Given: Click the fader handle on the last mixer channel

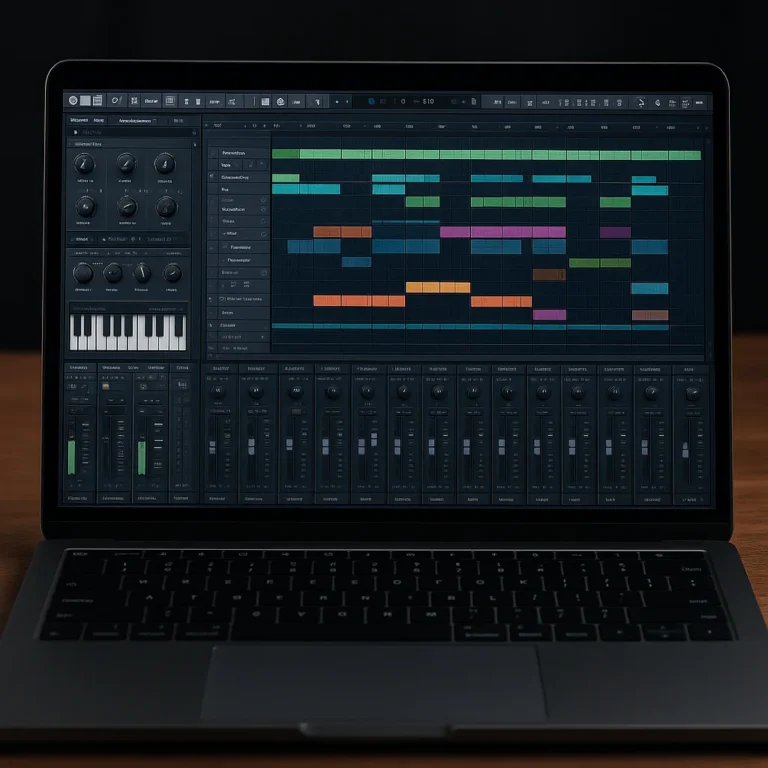Looking at the screenshot, I should coord(685,450).
